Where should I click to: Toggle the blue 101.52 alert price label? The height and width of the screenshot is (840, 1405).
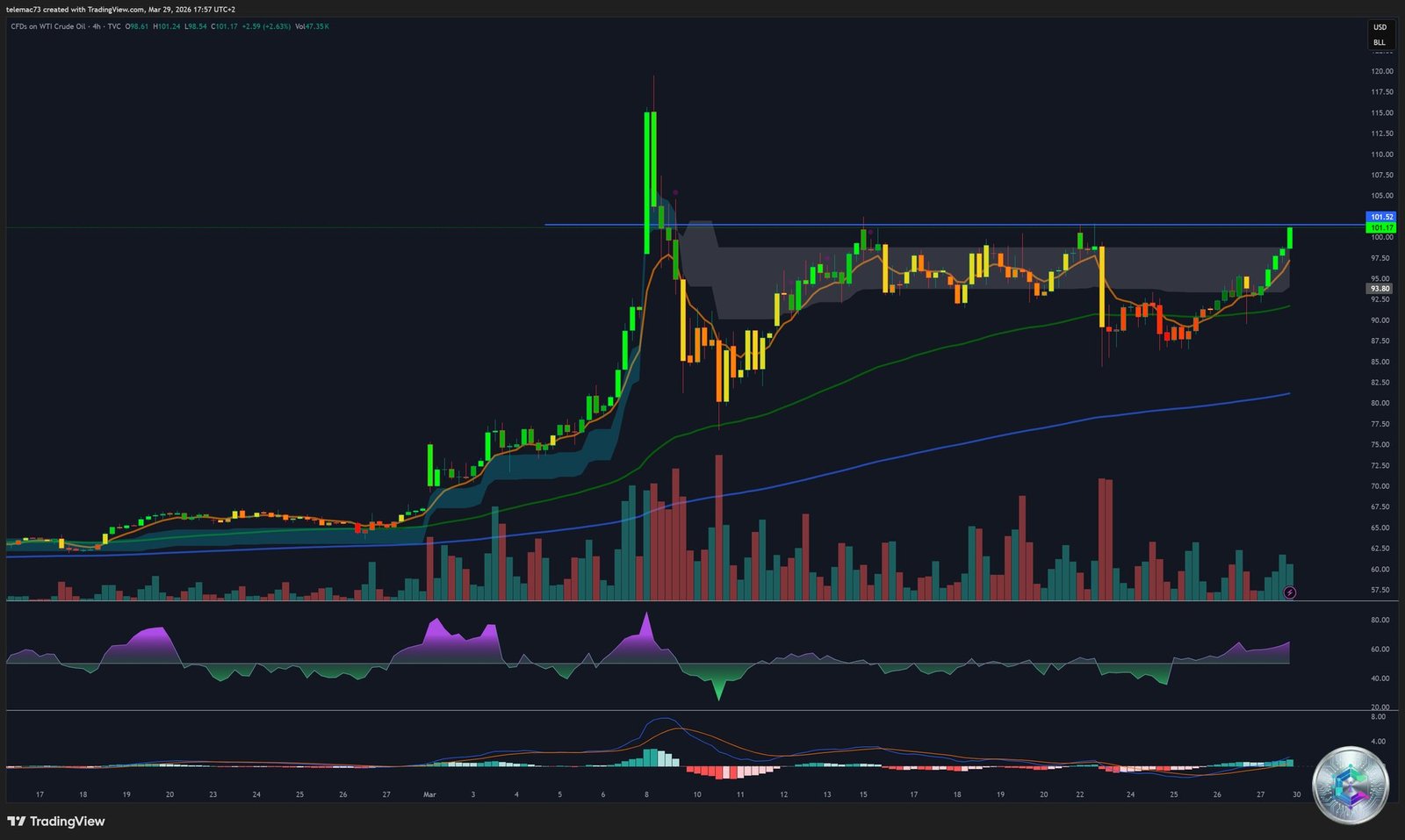tap(1380, 216)
